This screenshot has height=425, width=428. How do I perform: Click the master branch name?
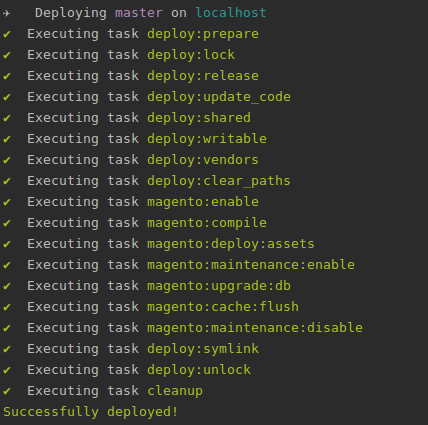point(139,13)
